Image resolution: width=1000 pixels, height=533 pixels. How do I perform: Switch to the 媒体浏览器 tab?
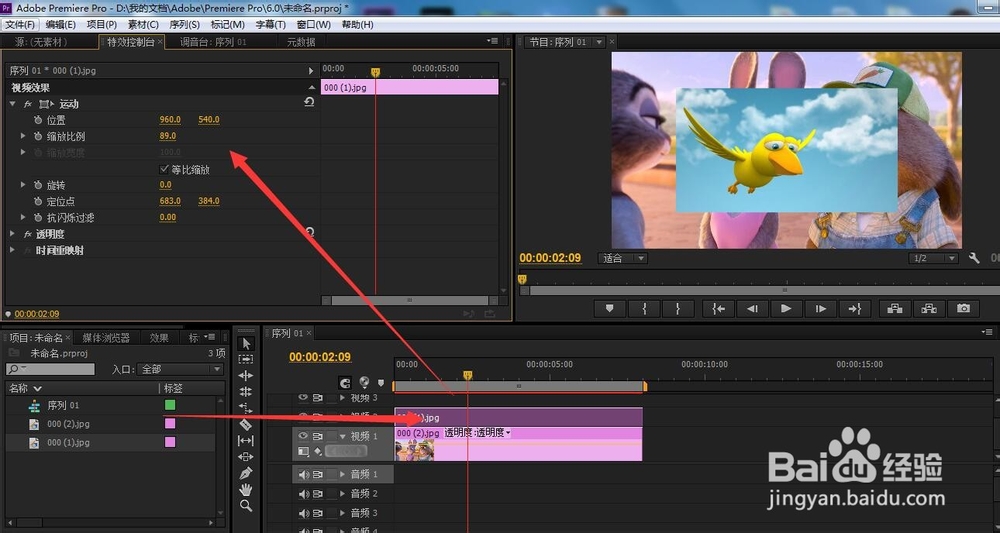[106, 338]
